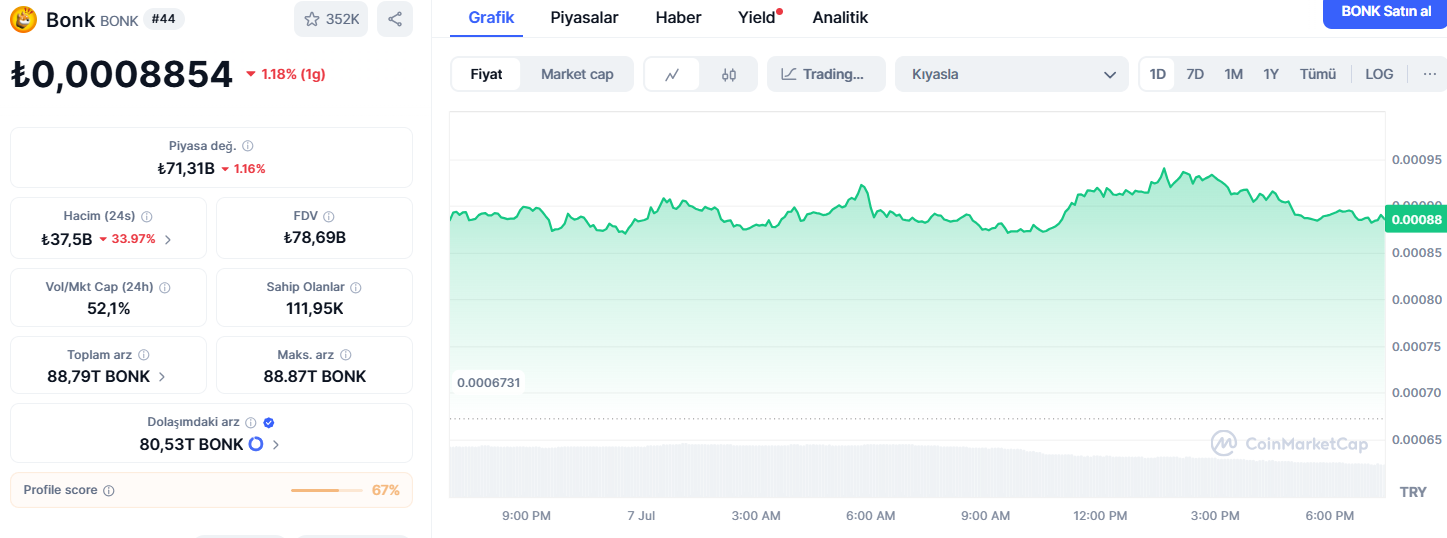Click the 12:00 PM axis label
The width and height of the screenshot is (1447, 538).
[1100, 516]
